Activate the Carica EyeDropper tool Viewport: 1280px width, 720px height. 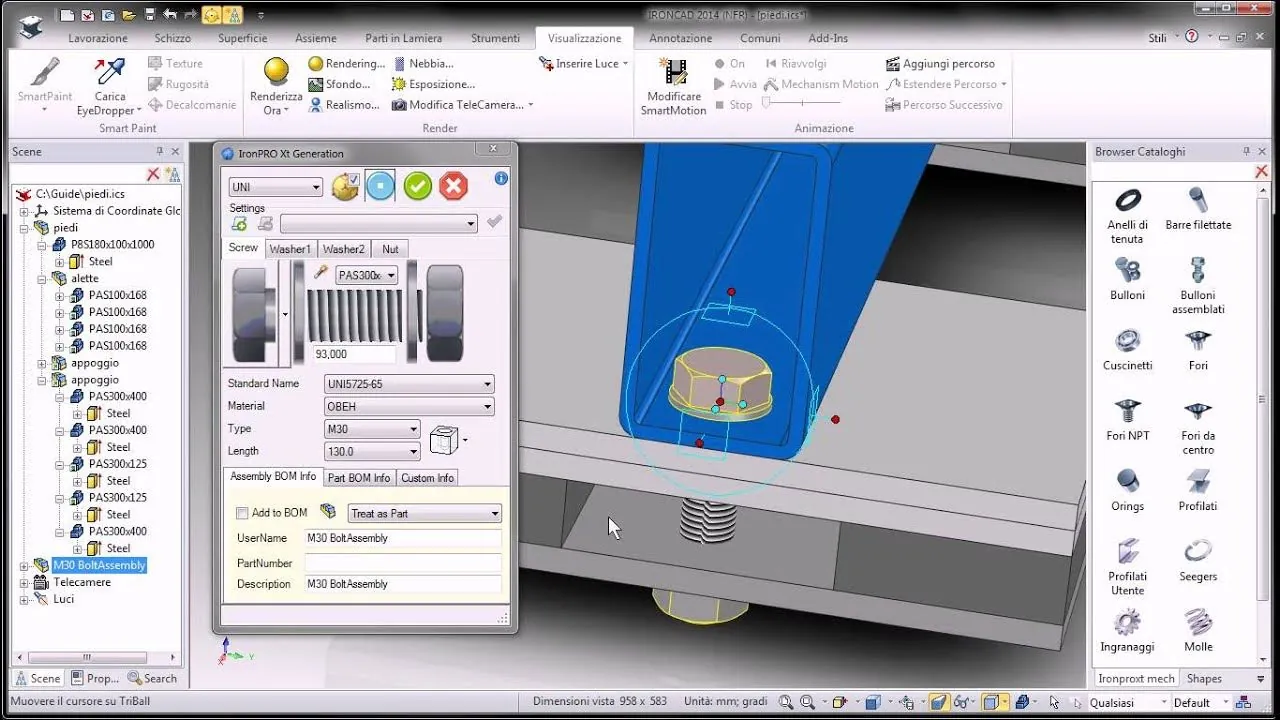click(109, 86)
